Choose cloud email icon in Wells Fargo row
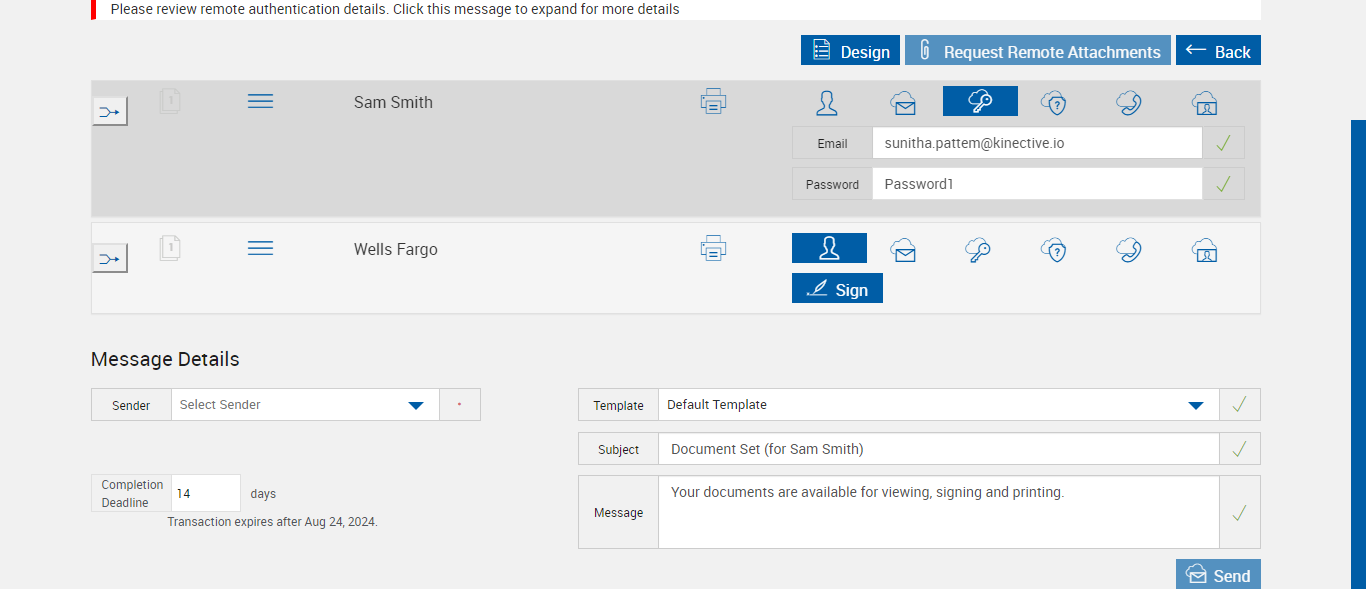Viewport: 1366px width, 589px height. tap(904, 249)
